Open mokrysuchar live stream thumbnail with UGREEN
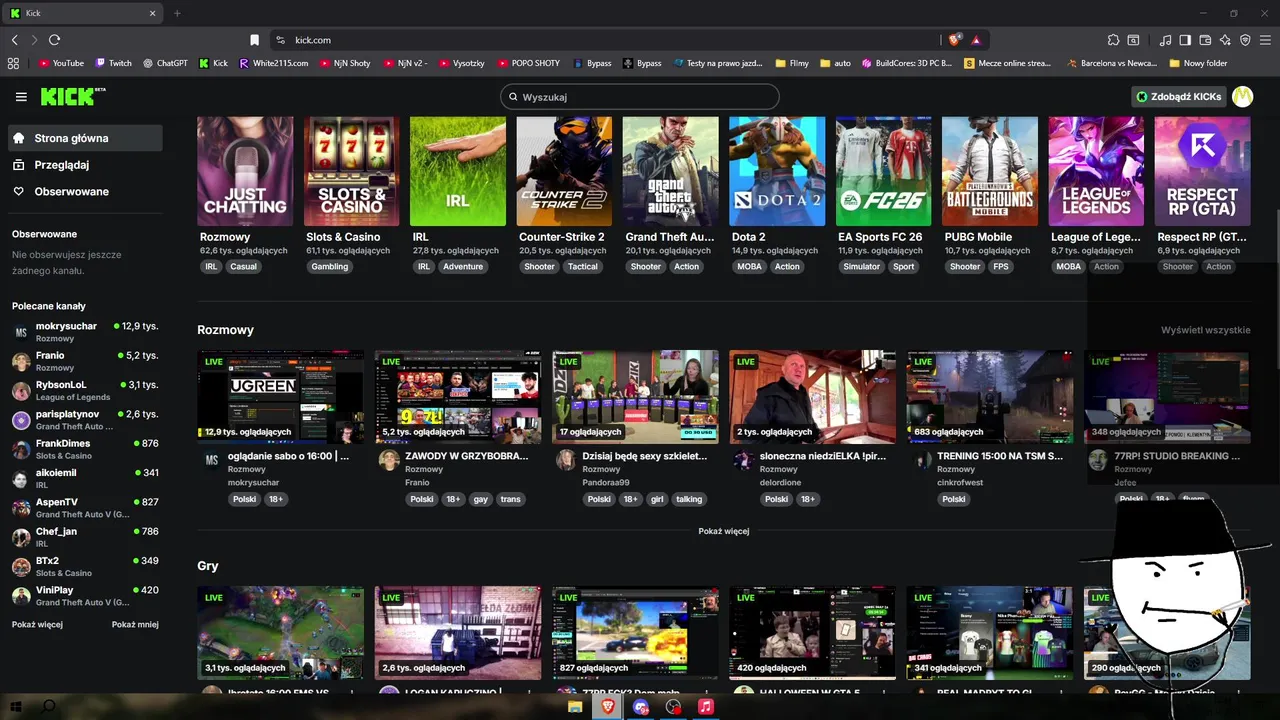Image resolution: width=1280 pixels, height=720 pixels. (280, 397)
